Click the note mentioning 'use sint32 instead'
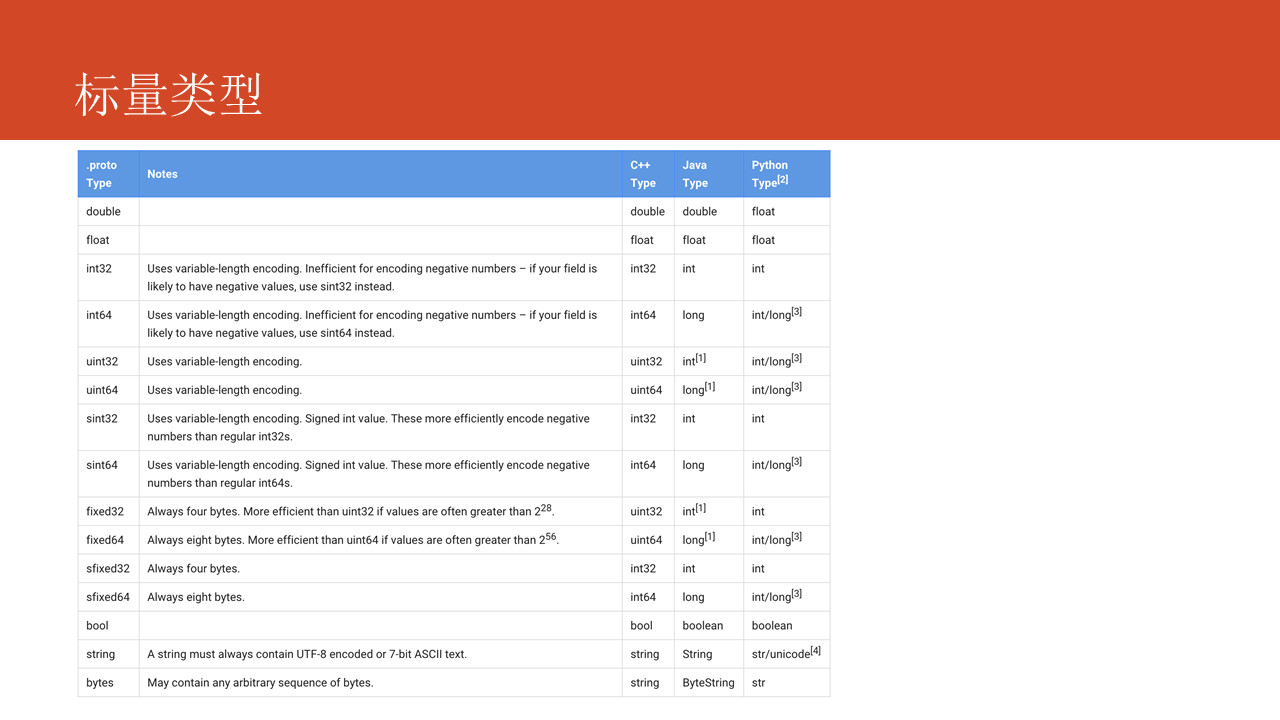This screenshot has width=1280, height=720. coord(372,277)
